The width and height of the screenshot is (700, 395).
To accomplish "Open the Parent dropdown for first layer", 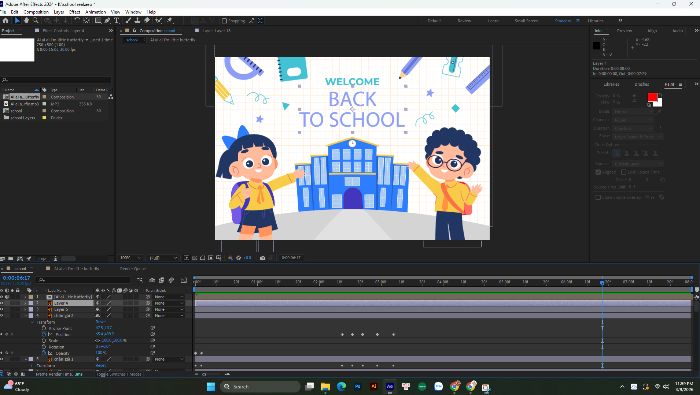I will coord(169,297).
